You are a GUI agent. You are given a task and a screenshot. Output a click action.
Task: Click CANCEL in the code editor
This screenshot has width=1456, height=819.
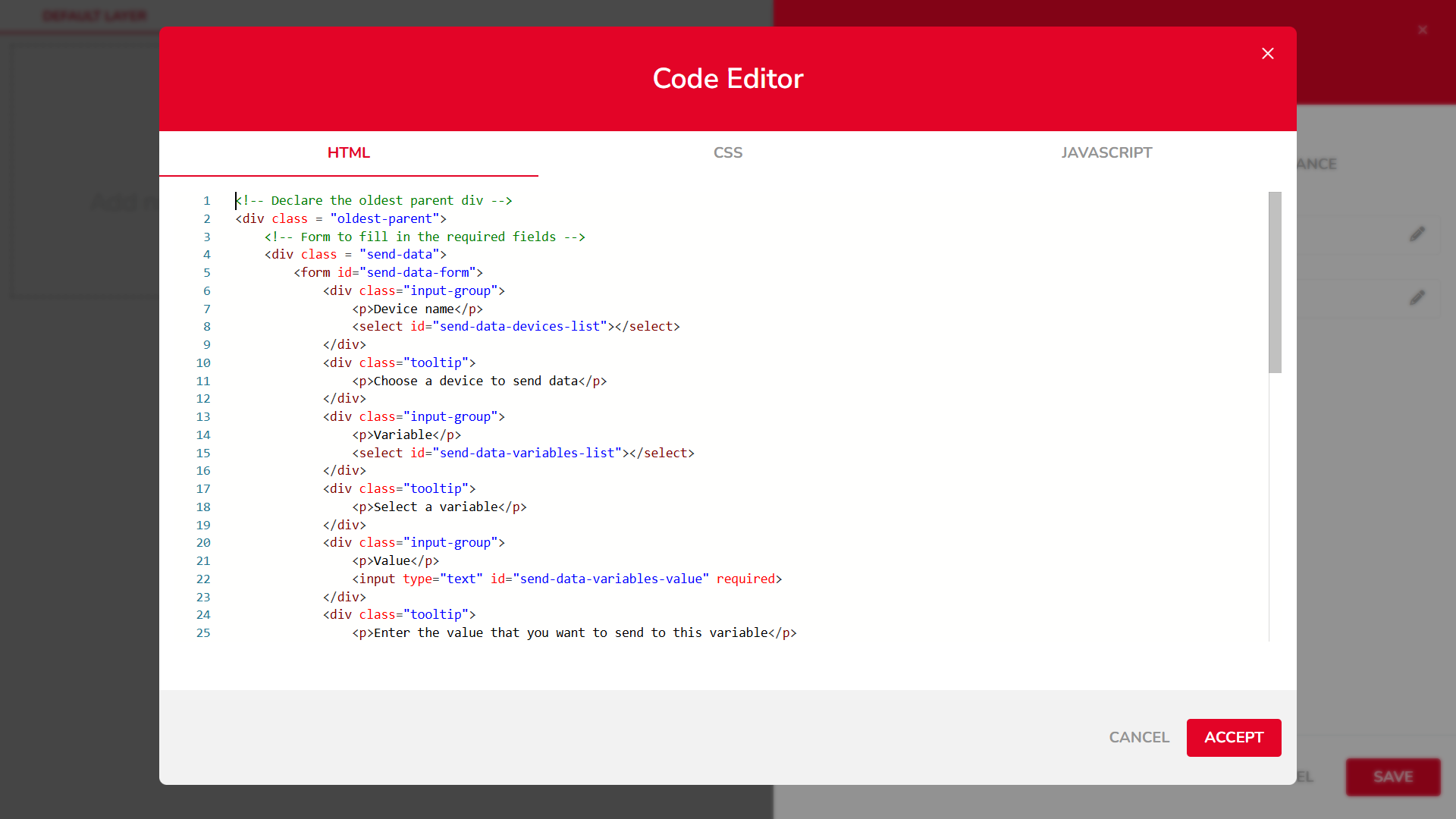(x=1138, y=737)
